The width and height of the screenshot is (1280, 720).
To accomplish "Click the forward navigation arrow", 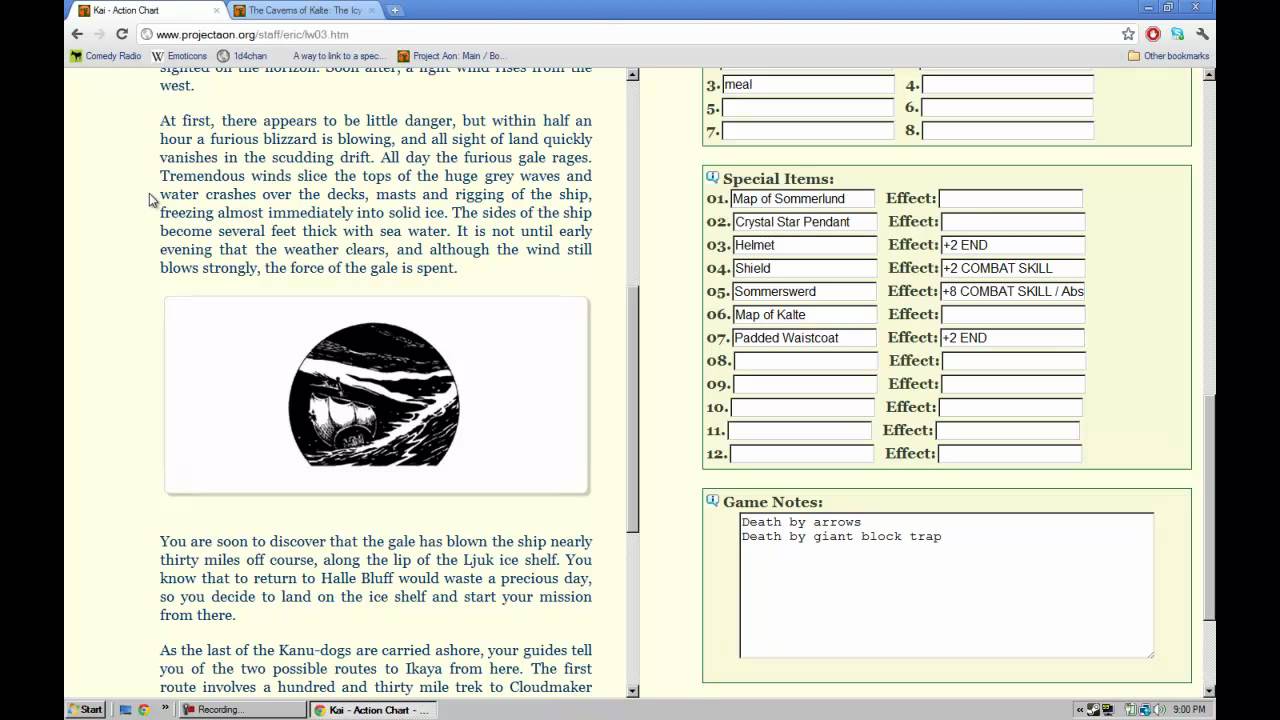I will pyautogui.click(x=99, y=34).
